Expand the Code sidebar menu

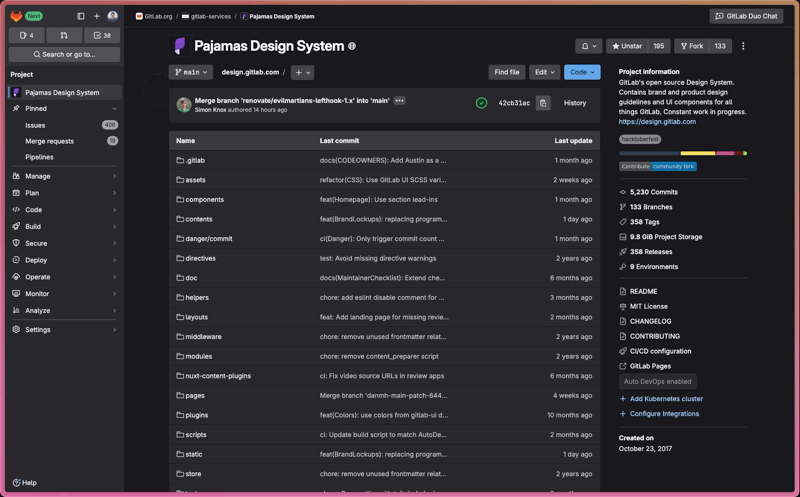click(x=65, y=210)
